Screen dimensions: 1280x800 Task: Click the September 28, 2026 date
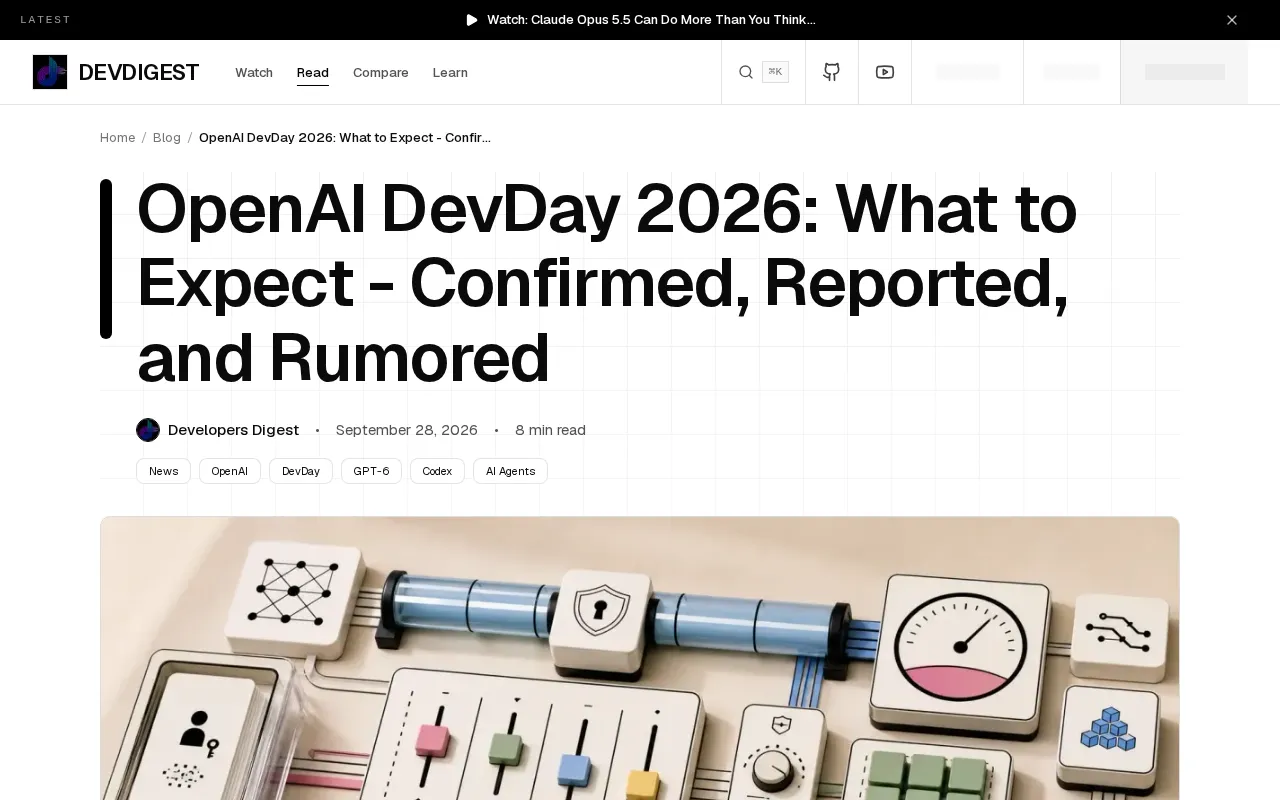pyautogui.click(x=407, y=430)
